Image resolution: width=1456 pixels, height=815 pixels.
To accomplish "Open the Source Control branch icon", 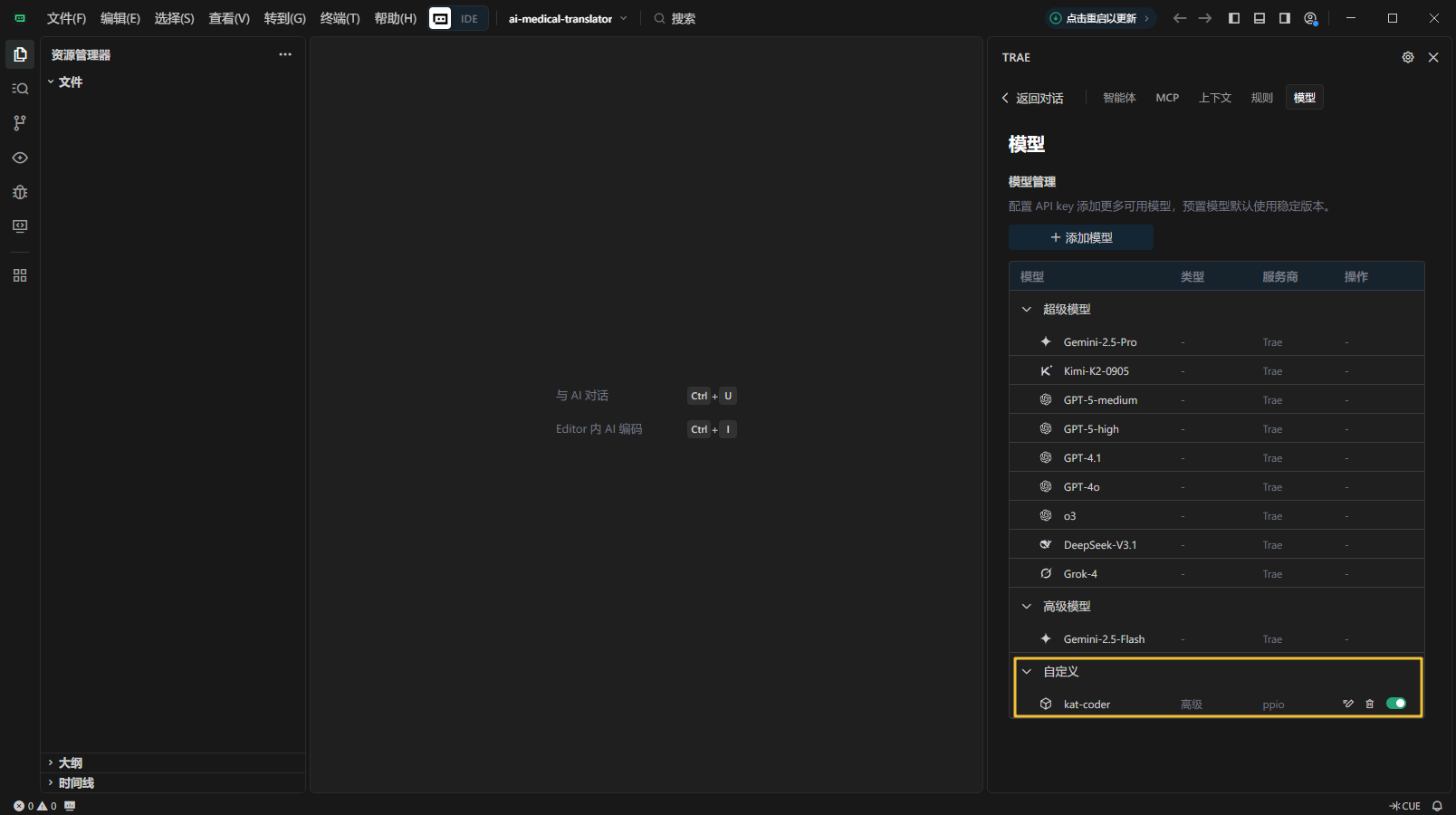I will tap(20, 123).
